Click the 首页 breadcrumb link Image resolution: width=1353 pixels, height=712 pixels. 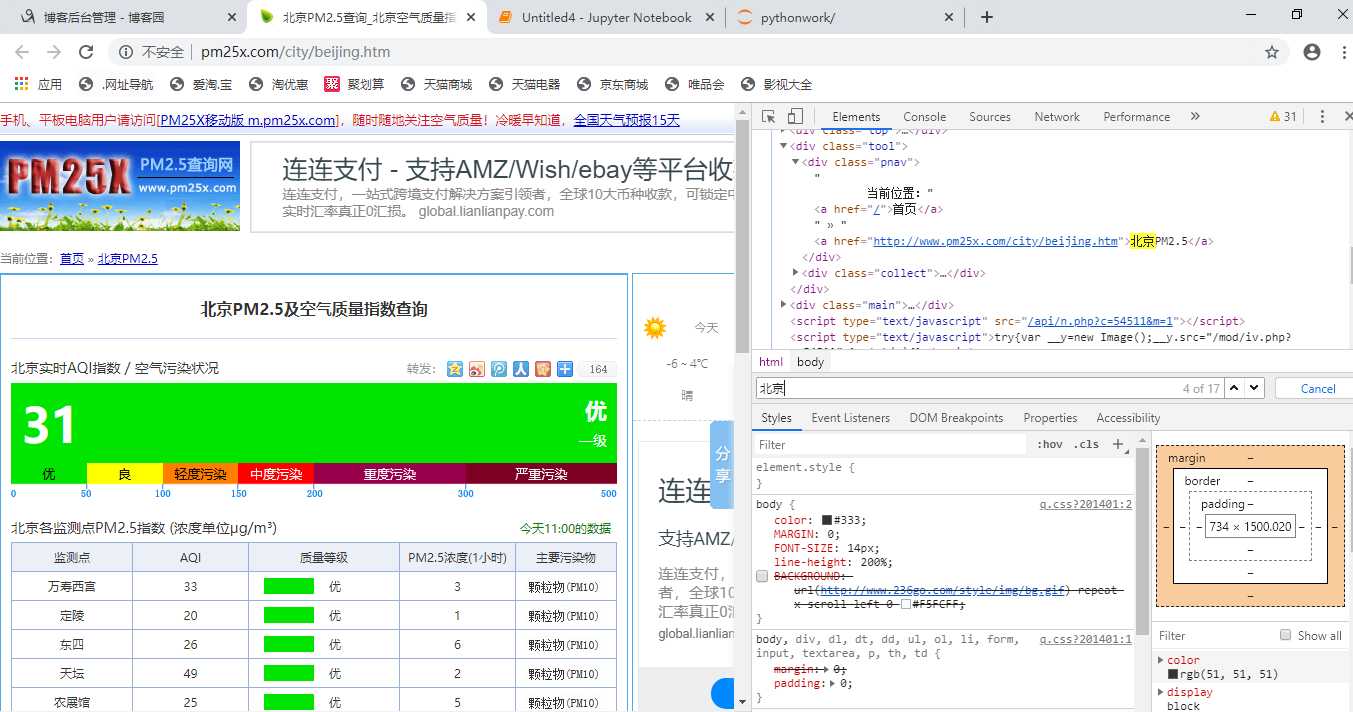[72, 258]
